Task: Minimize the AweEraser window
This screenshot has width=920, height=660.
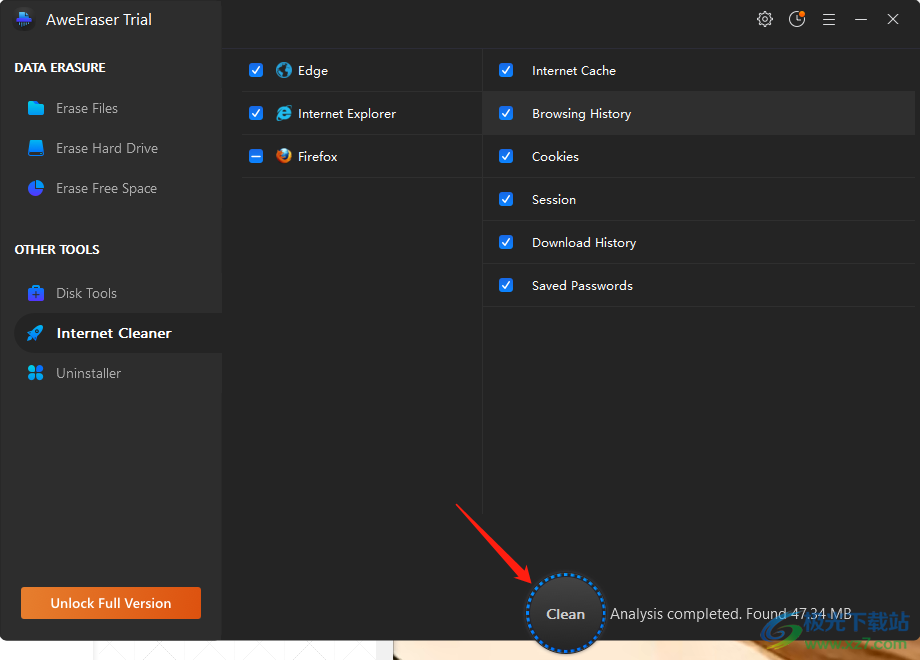Action: (861, 20)
